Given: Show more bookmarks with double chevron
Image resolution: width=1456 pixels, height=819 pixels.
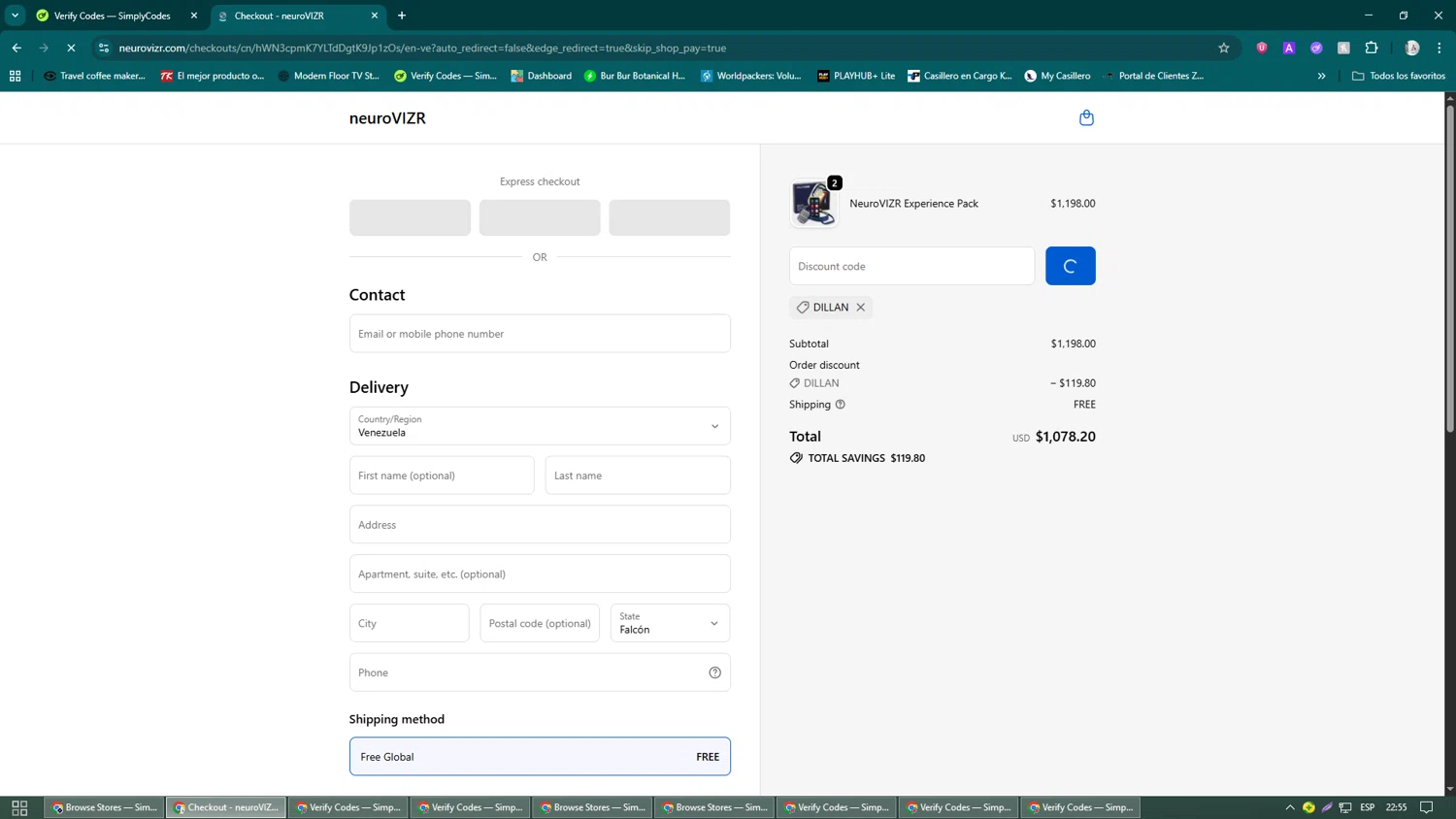Looking at the screenshot, I should [x=1321, y=76].
